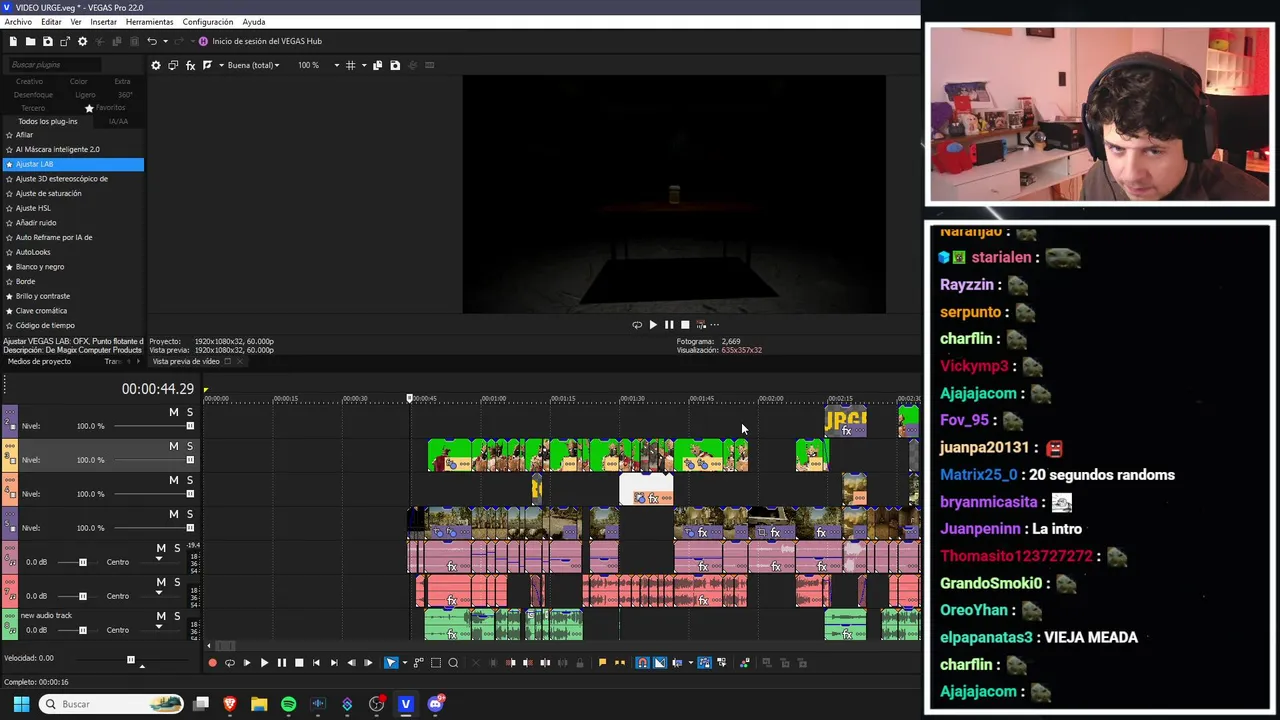Select the normal edit arrow tool
Viewport: 1280px width, 720px height.
coord(391,663)
